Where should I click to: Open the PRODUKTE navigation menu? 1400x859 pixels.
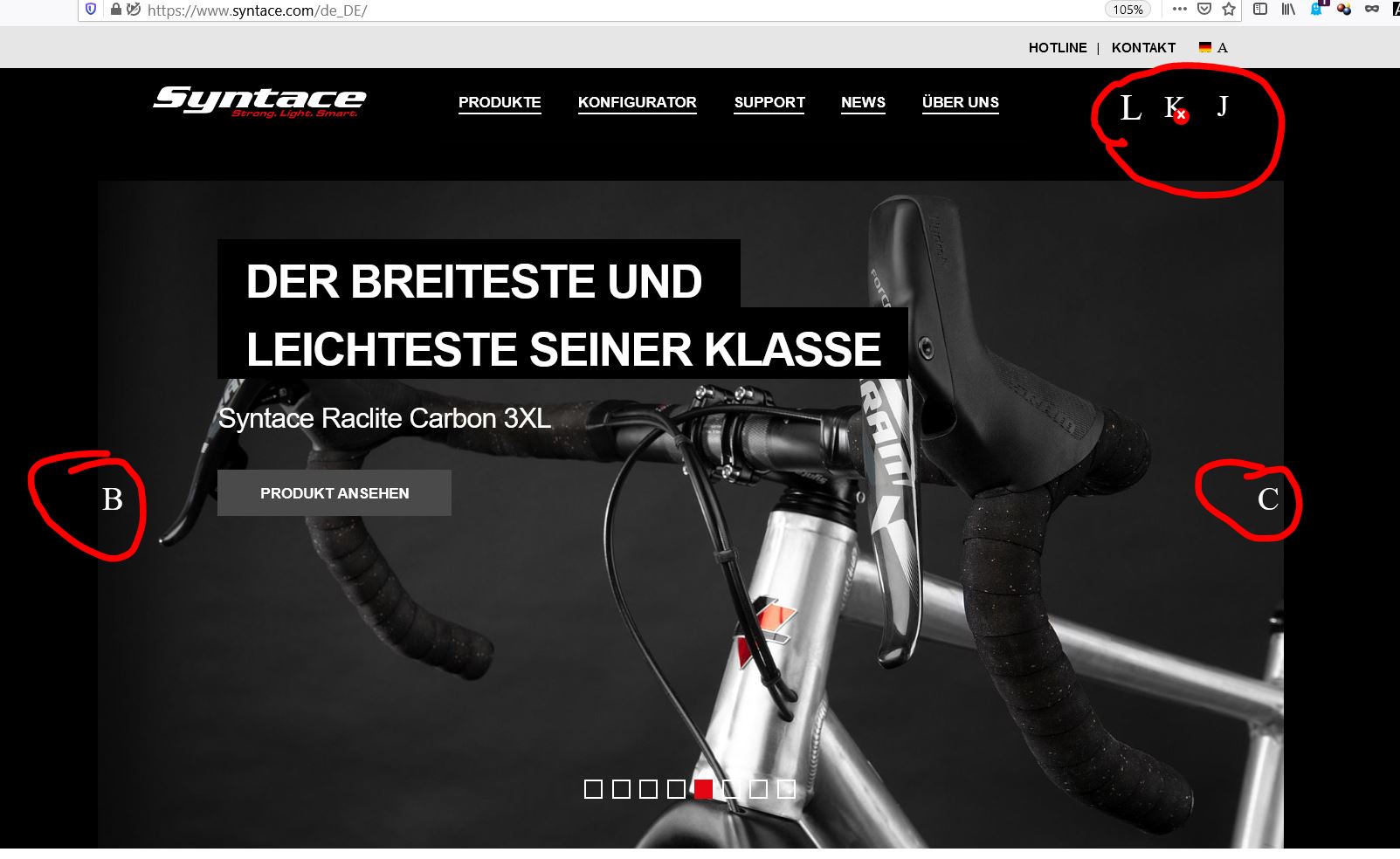(x=500, y=103)
